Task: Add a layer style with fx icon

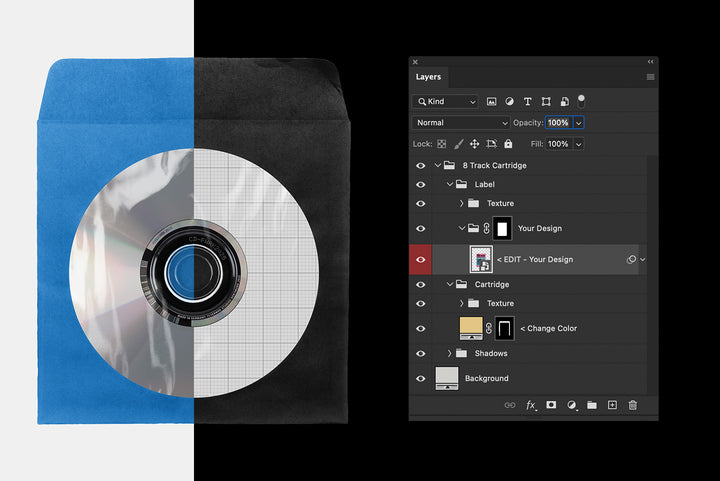Action: point(531,405)
